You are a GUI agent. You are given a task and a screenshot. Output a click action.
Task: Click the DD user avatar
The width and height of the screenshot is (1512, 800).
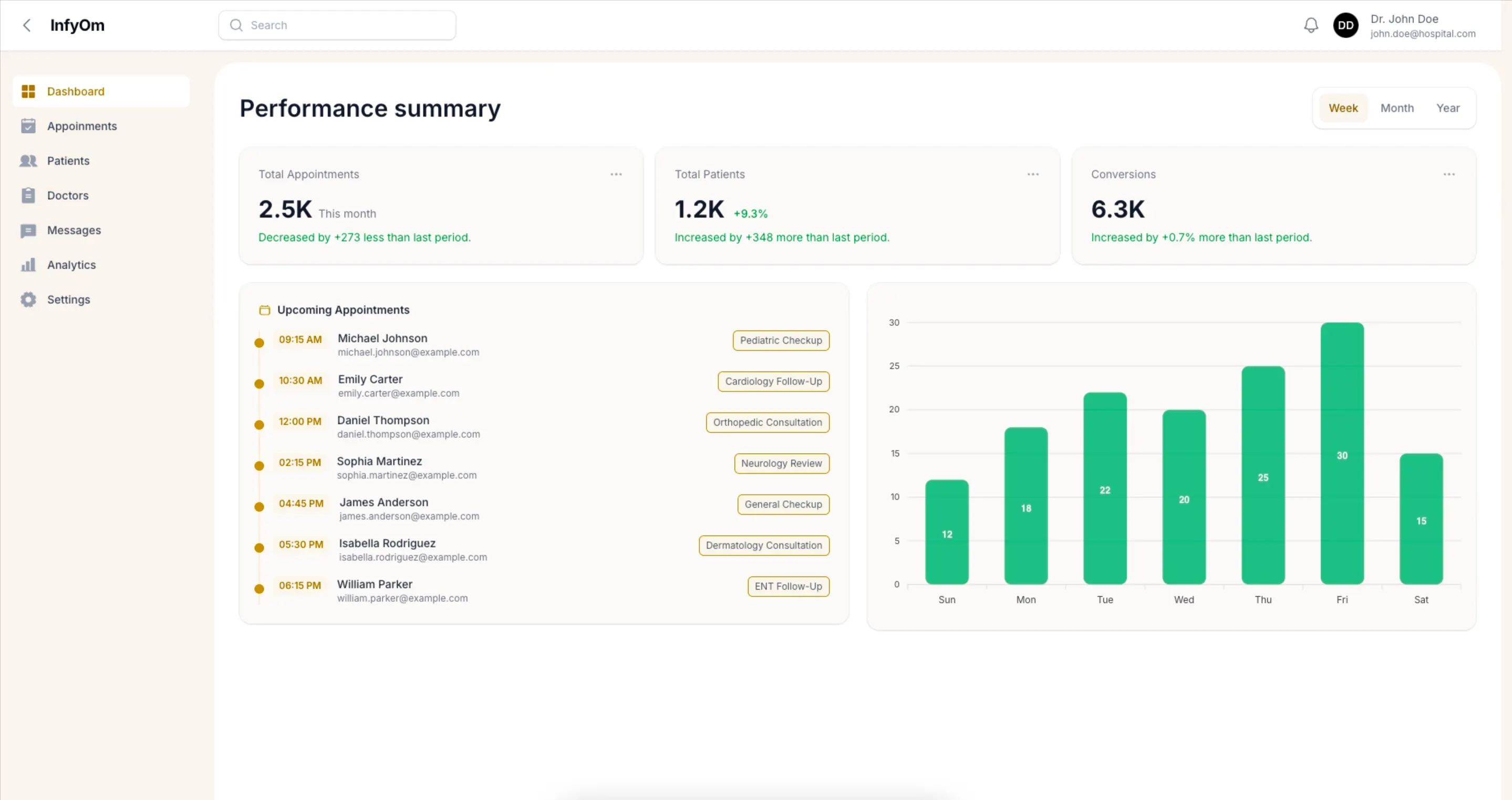(x=1345, y=25)
